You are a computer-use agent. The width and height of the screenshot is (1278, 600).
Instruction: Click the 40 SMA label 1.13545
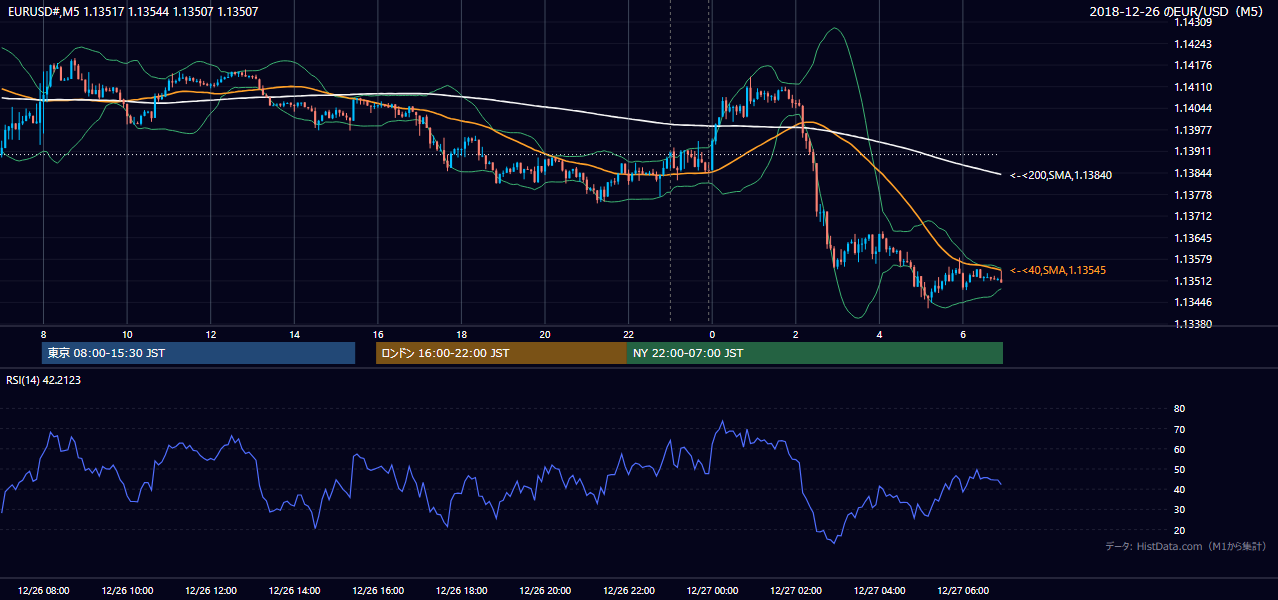point(1058,270)
